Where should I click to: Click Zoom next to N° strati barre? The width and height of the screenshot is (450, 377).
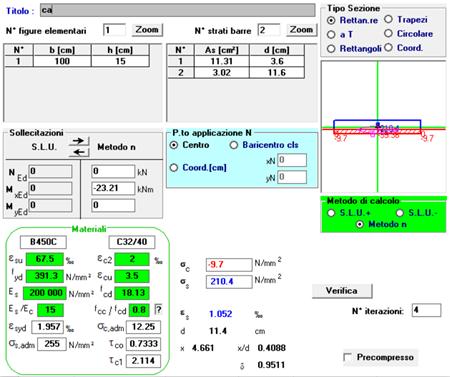[x=301, y=30]
